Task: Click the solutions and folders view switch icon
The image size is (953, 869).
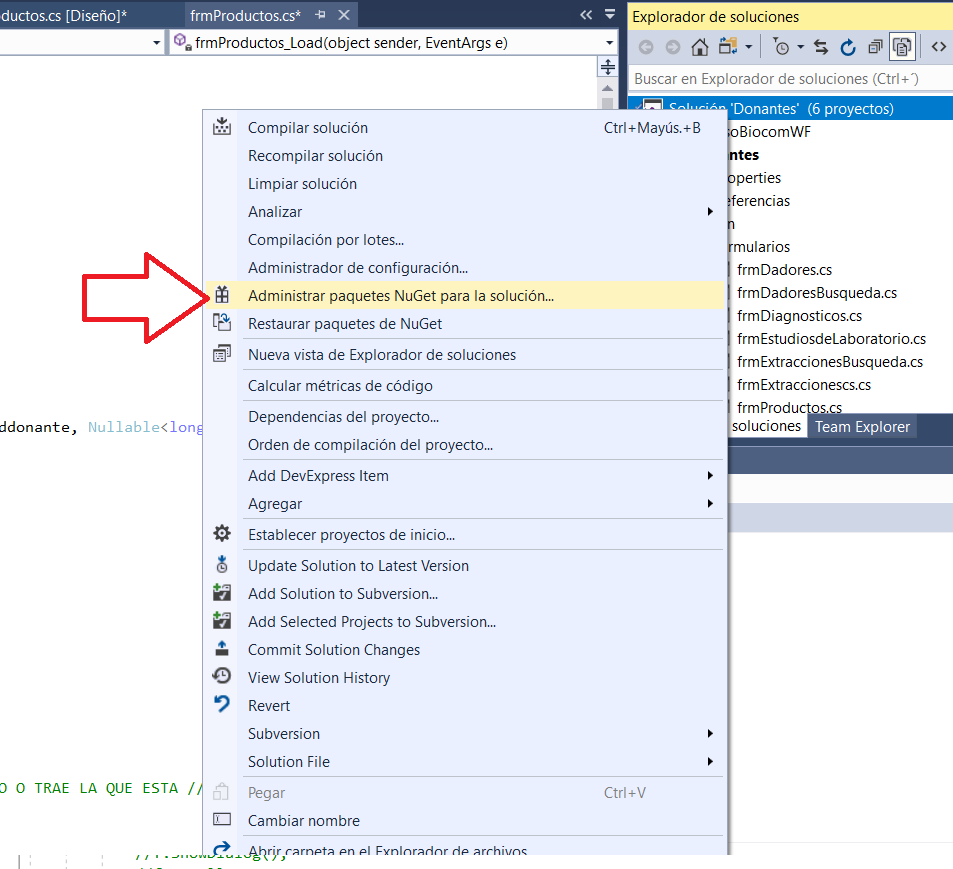Action: pyautogui.click(x=728, y=46)
